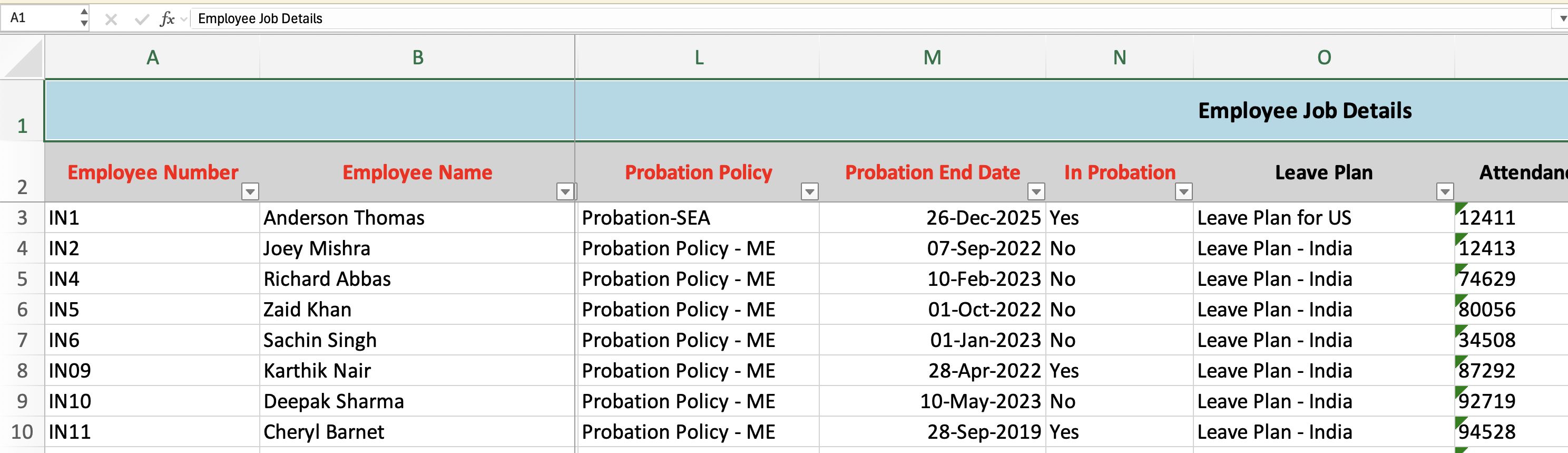The image size is (1568, 453).
Task: Open the Probation Policy filter dropdown
Action: [809, 192]
